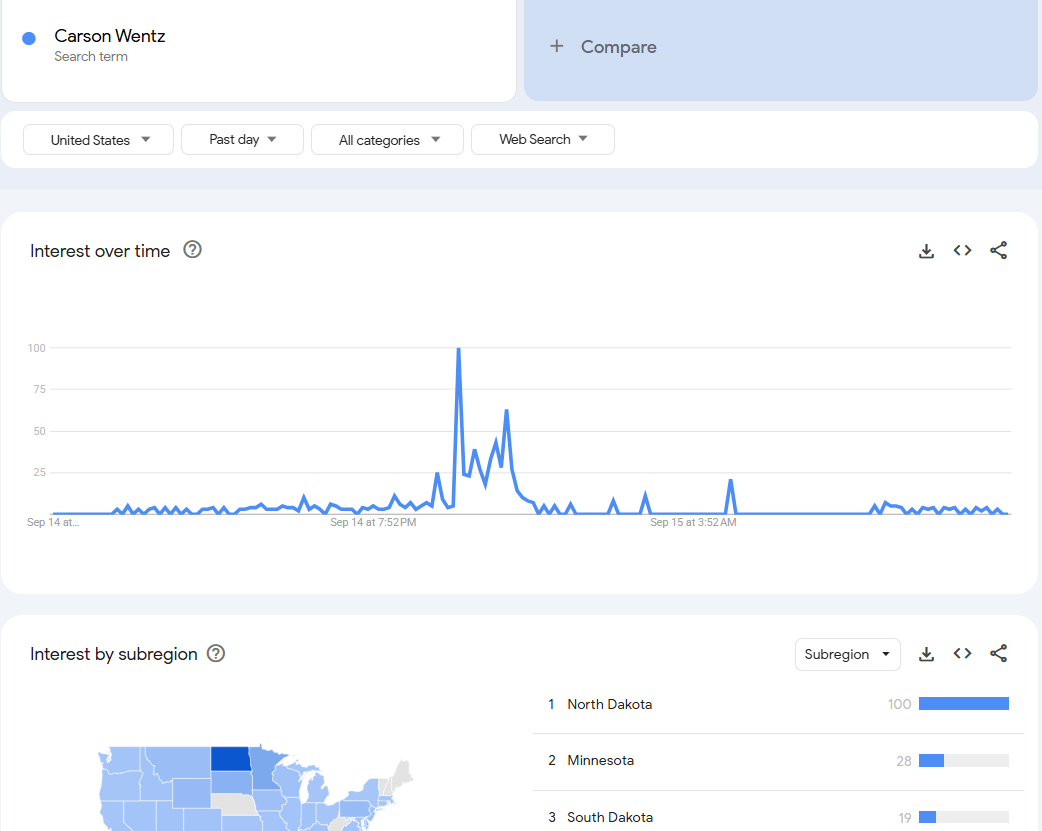Image resolution: width=1042 pixels, height=831 pixels.
Task: Share the Interest by subregion section
Action: click(998, 653)
